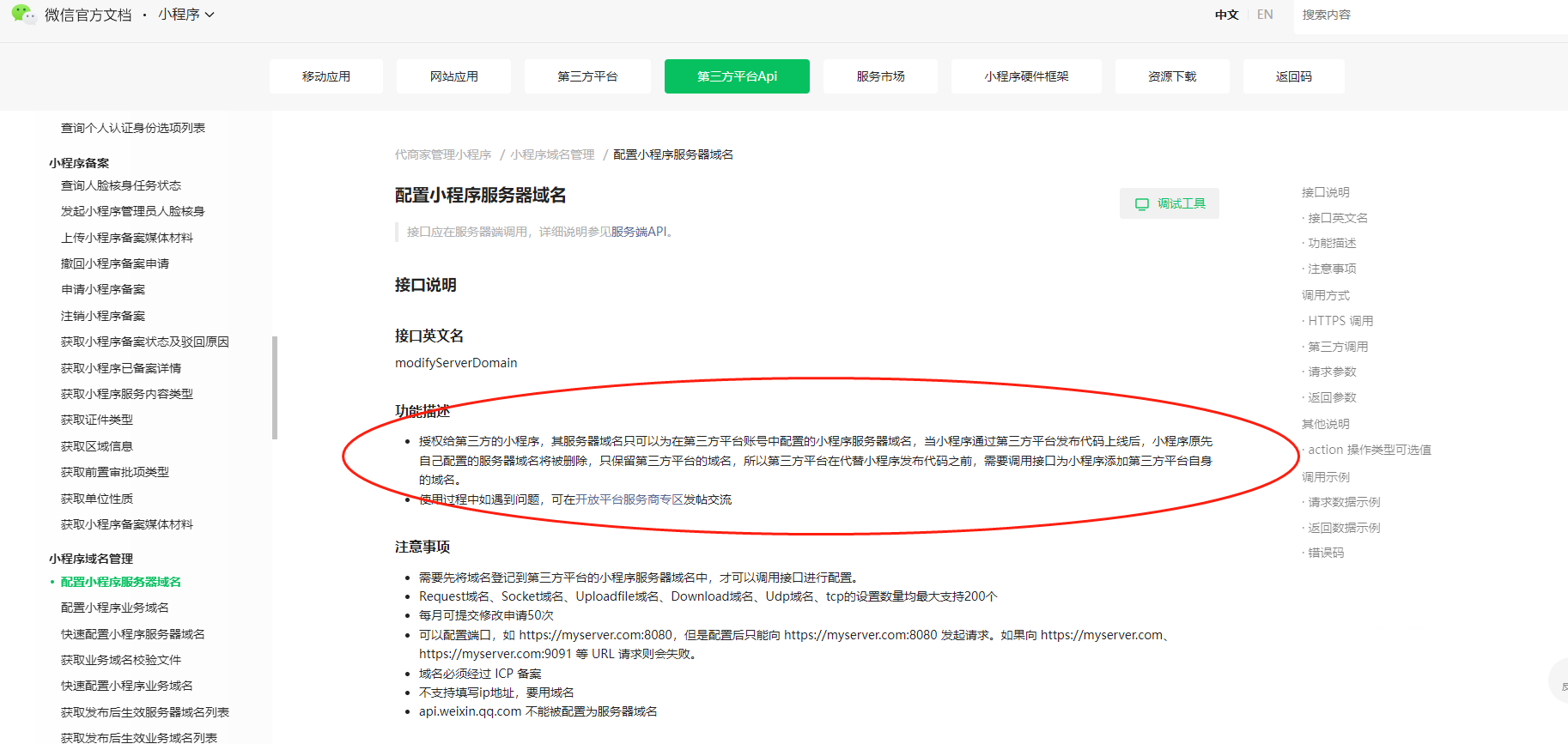This screenshot has width=1568, height=744.
Task: Open sidebar item 配置小程序业务域名
Action: [x=115, y=608]
